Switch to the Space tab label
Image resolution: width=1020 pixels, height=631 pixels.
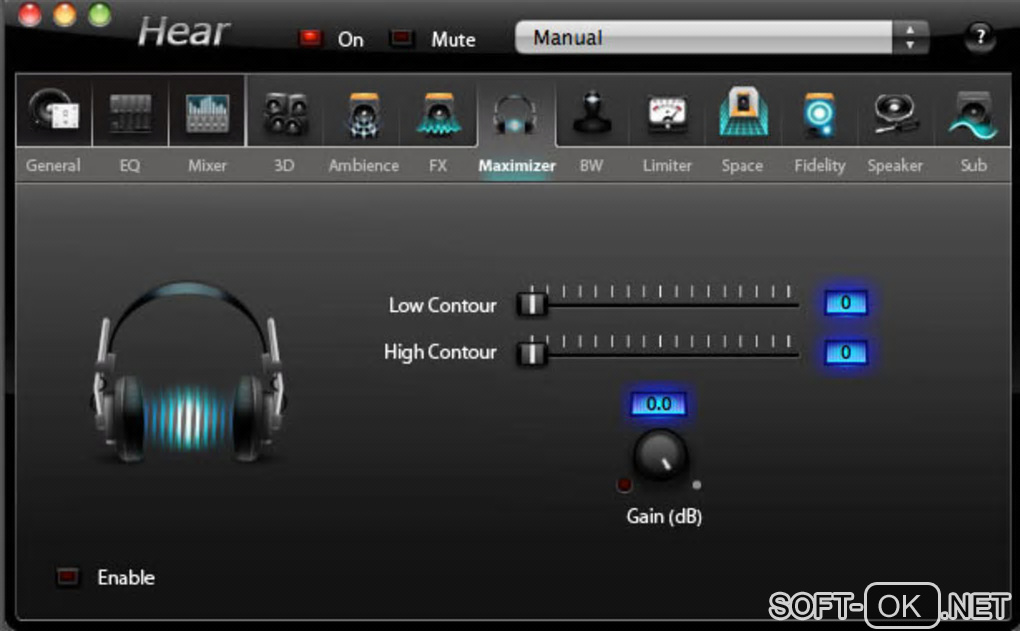pyautogui.click(x=742, y=165)
